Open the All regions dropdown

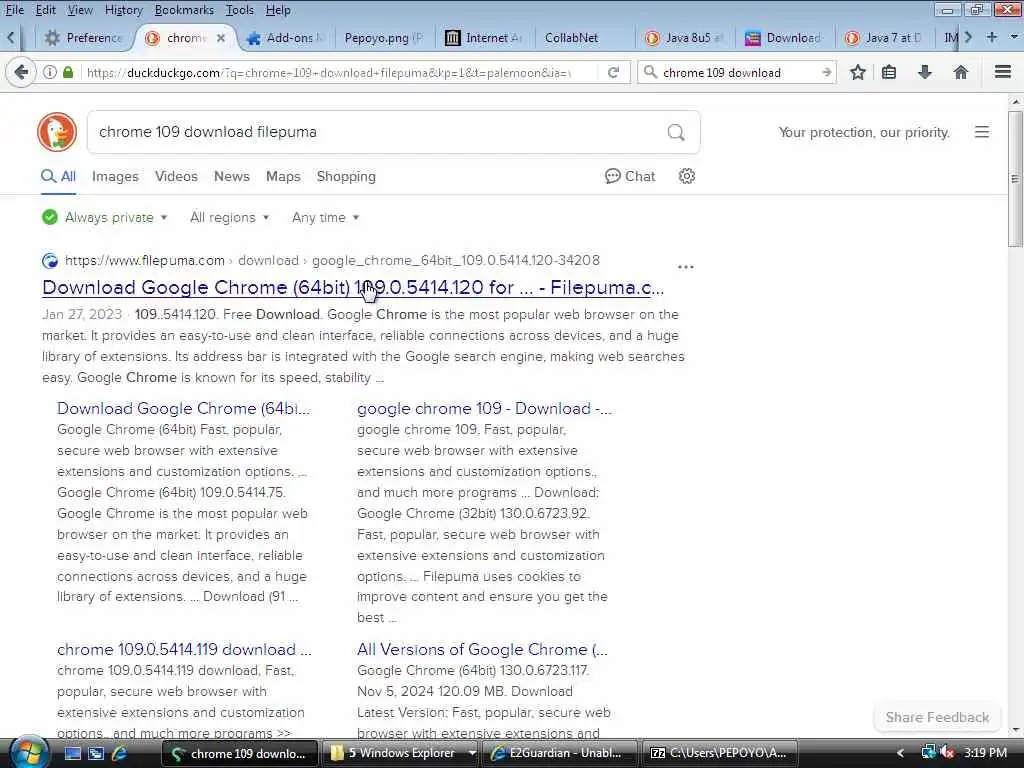[x=229, y=217]
